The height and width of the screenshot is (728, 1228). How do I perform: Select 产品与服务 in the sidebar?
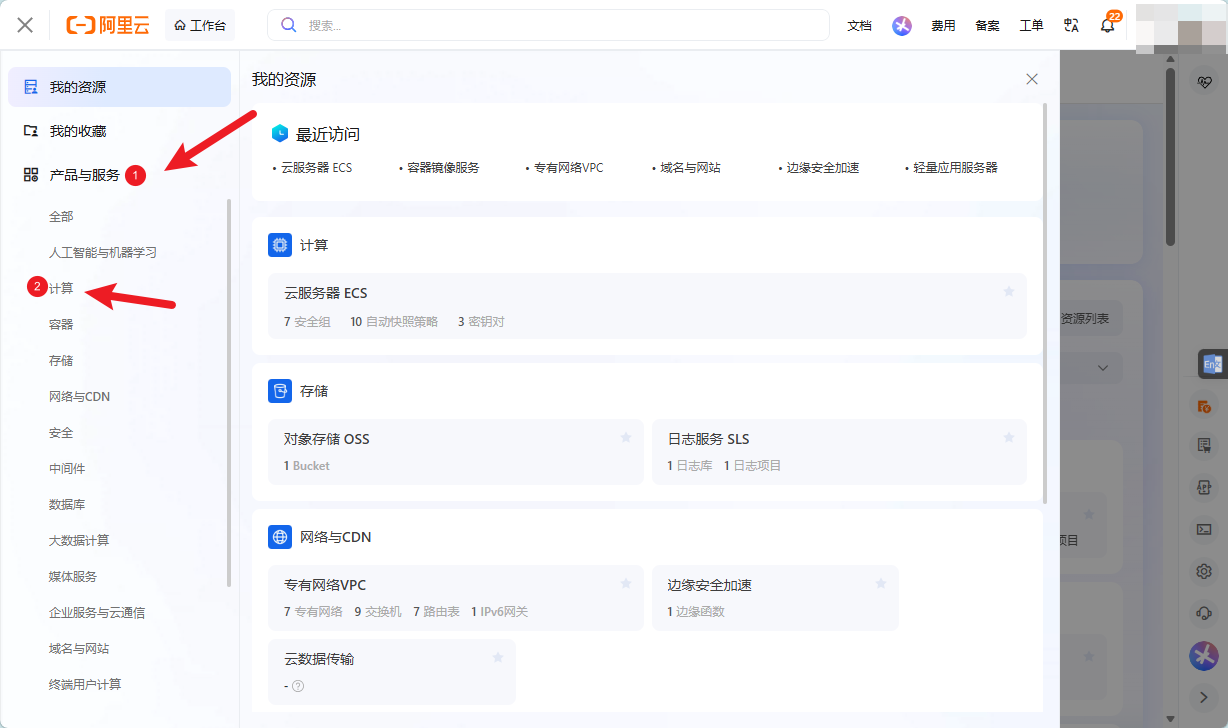(x=85, y=175)
